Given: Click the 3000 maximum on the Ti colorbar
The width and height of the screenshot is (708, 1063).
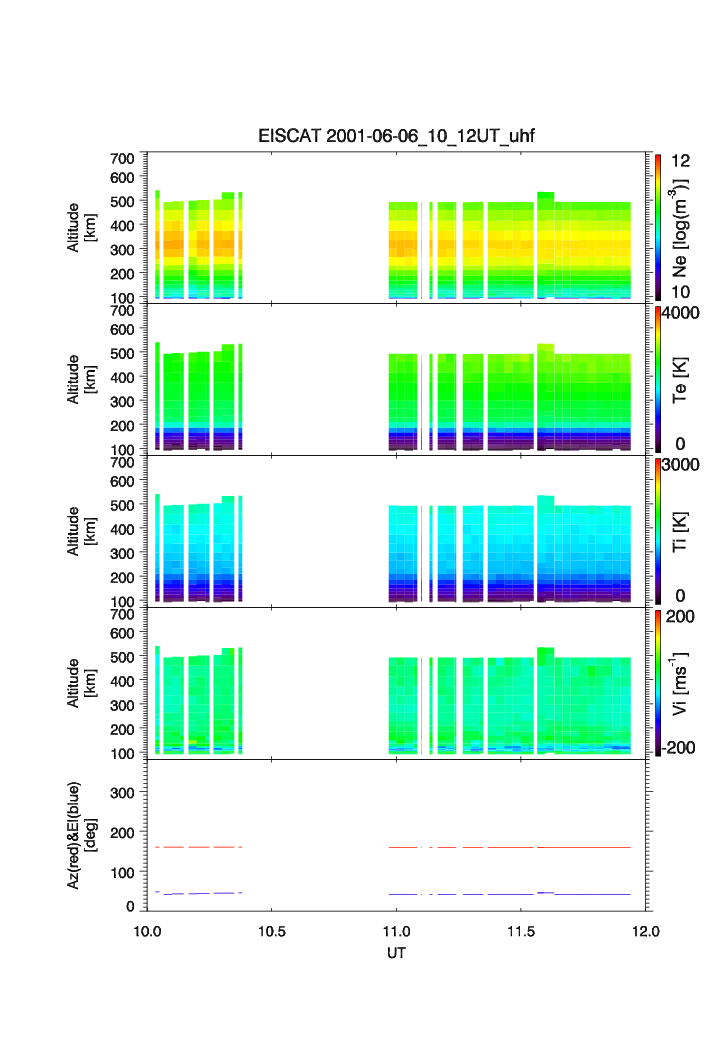Looking at the screenshot, I should pos(684,465).
